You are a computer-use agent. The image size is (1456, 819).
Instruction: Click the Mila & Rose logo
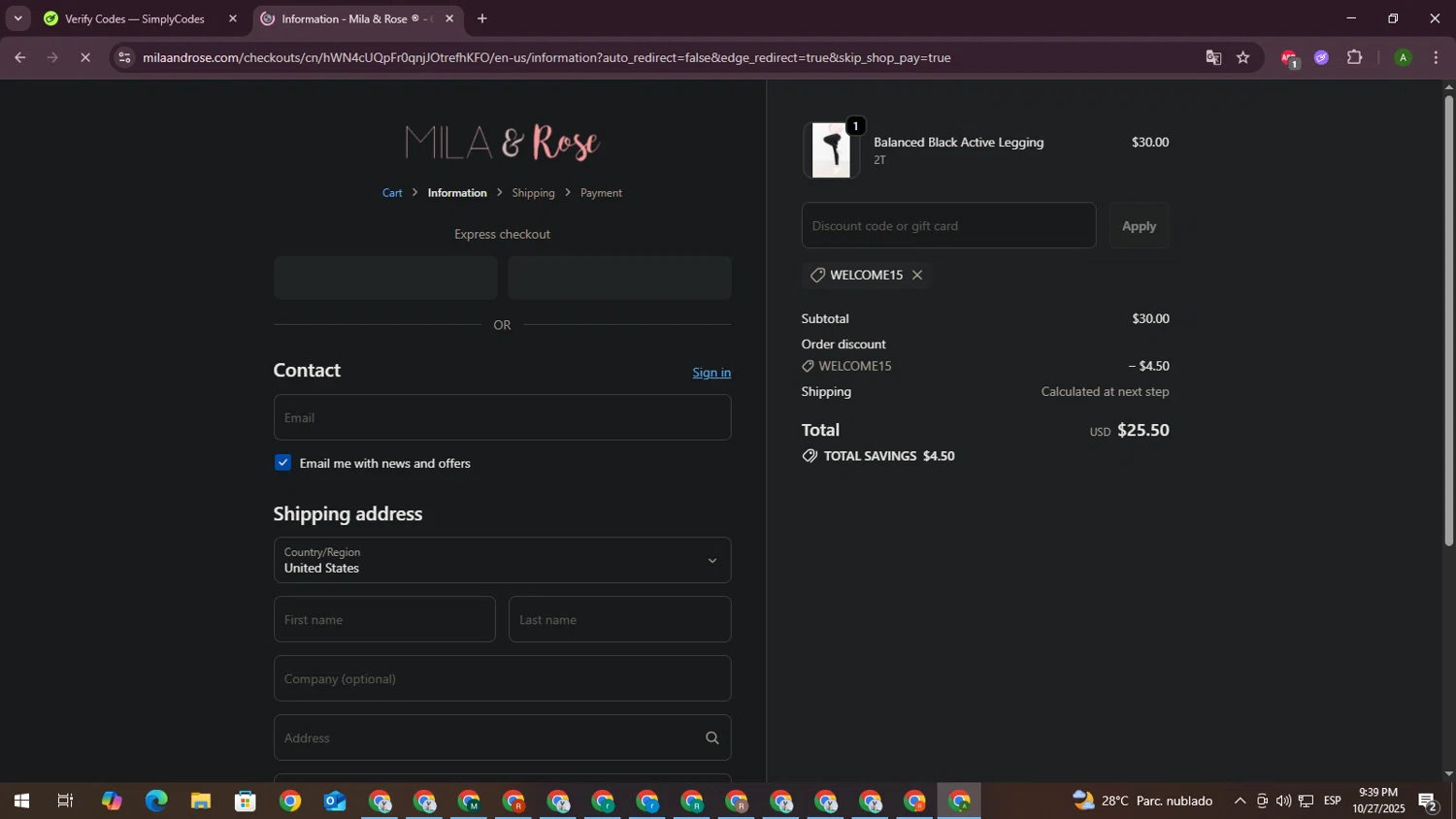[502, 143]
